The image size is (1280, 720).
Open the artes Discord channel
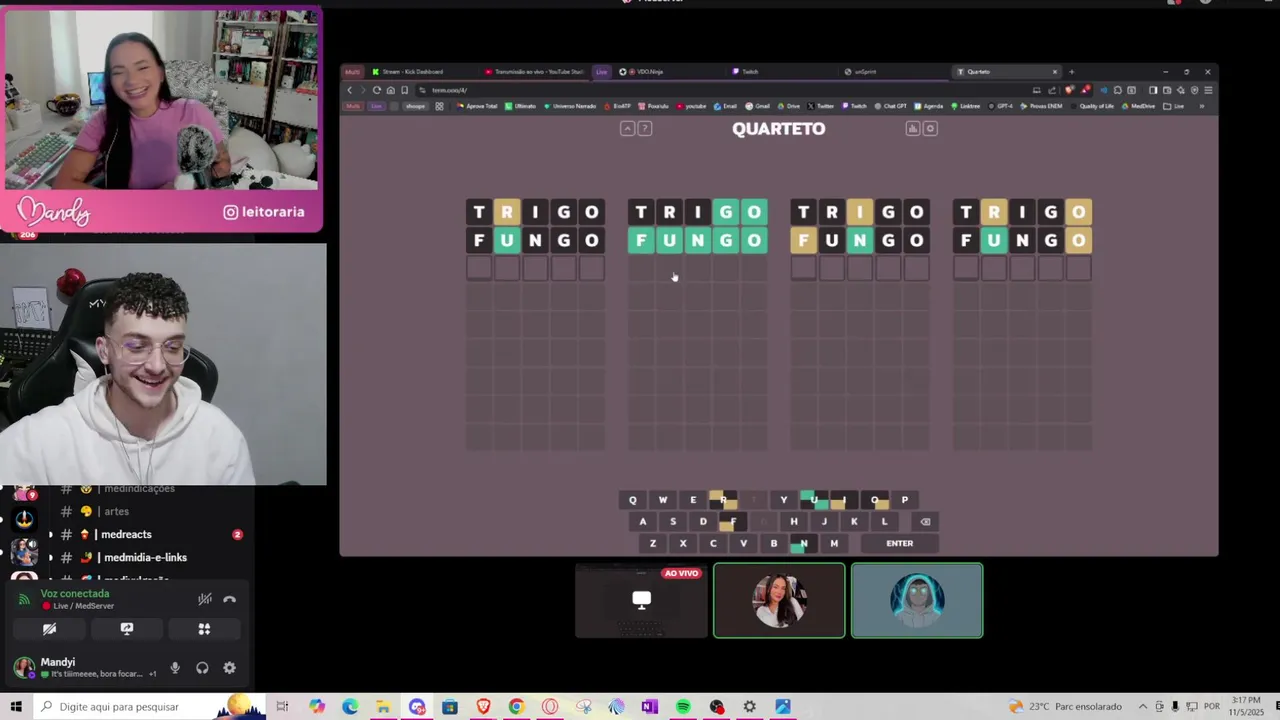coord(116,511)
